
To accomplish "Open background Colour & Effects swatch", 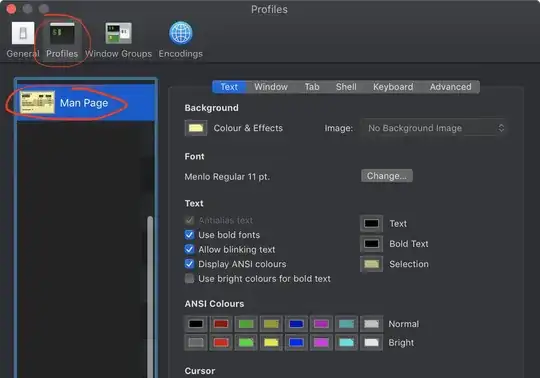I will pyautogui.click(x=196, y=128).
